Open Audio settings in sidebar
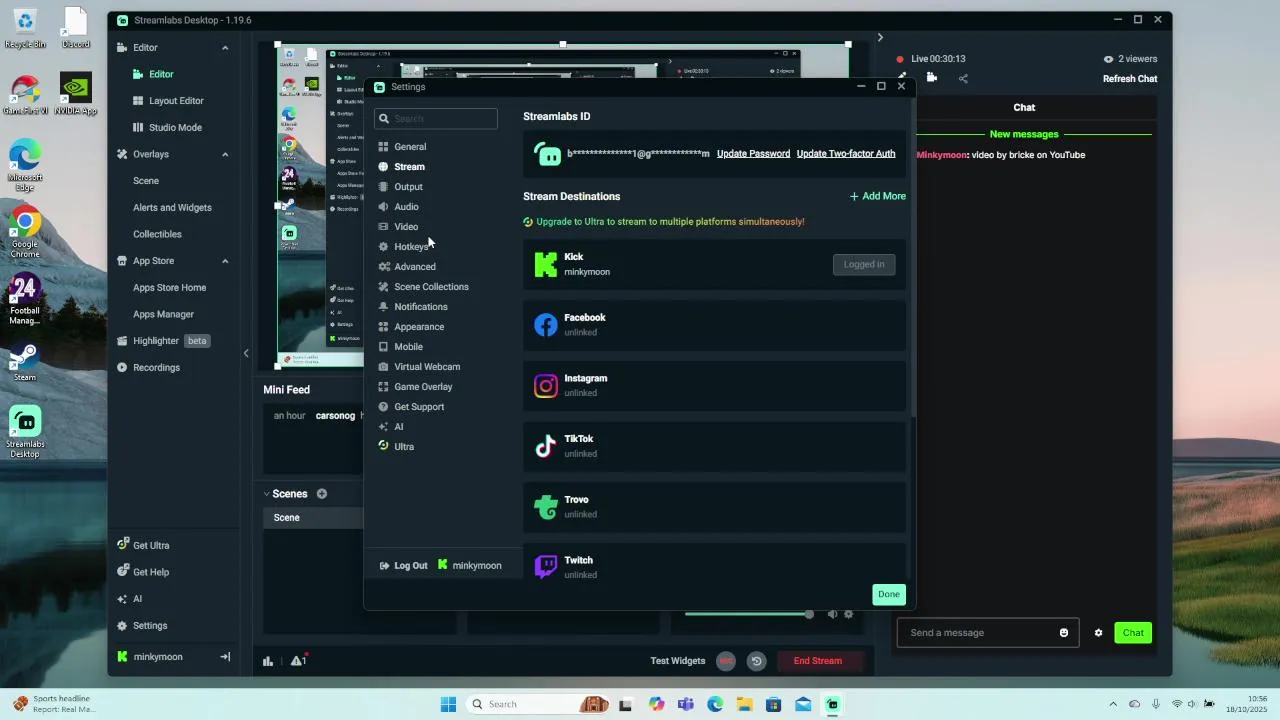1280x720 pixels. click(x=406, y=207)
